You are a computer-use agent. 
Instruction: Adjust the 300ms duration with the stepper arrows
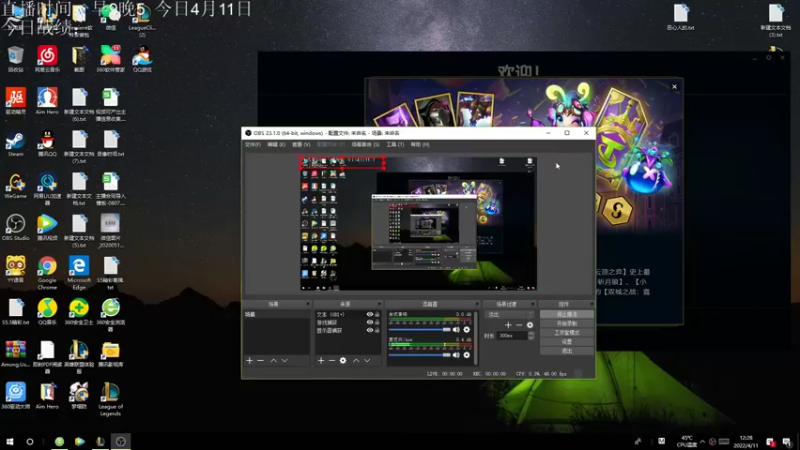click(531, 335)
